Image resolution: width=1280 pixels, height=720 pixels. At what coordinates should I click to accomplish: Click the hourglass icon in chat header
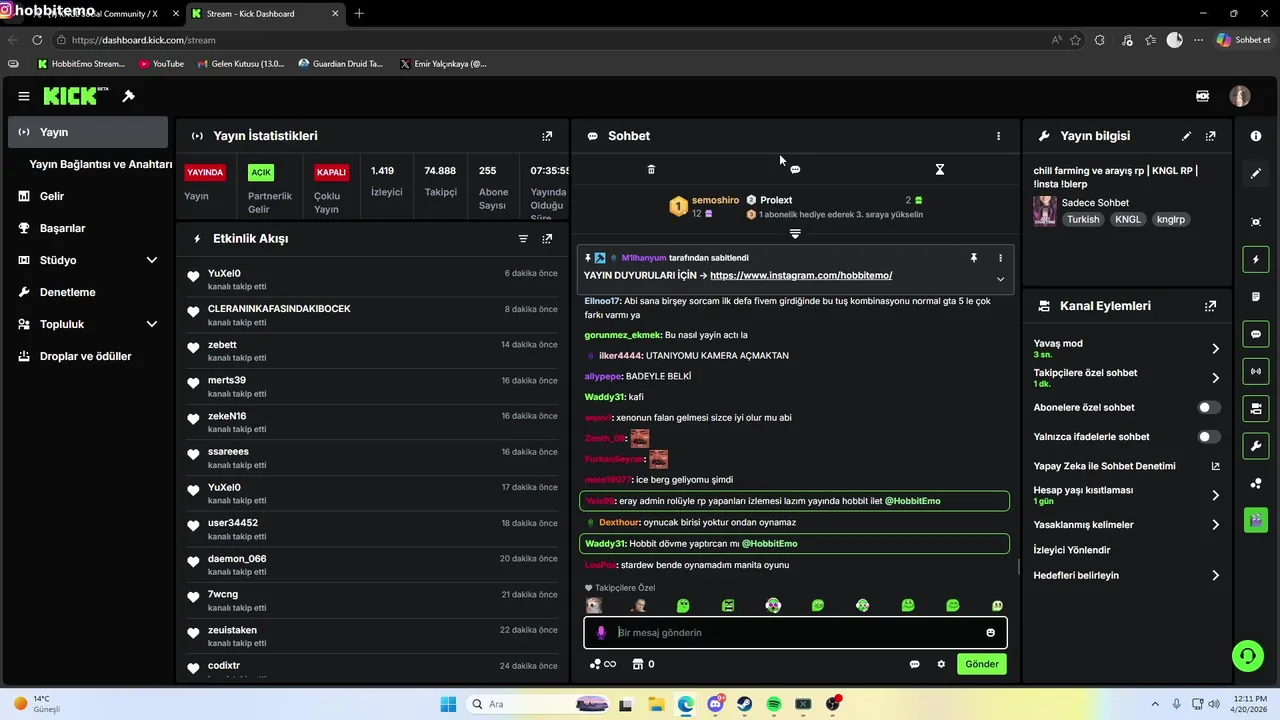[939, 170]
